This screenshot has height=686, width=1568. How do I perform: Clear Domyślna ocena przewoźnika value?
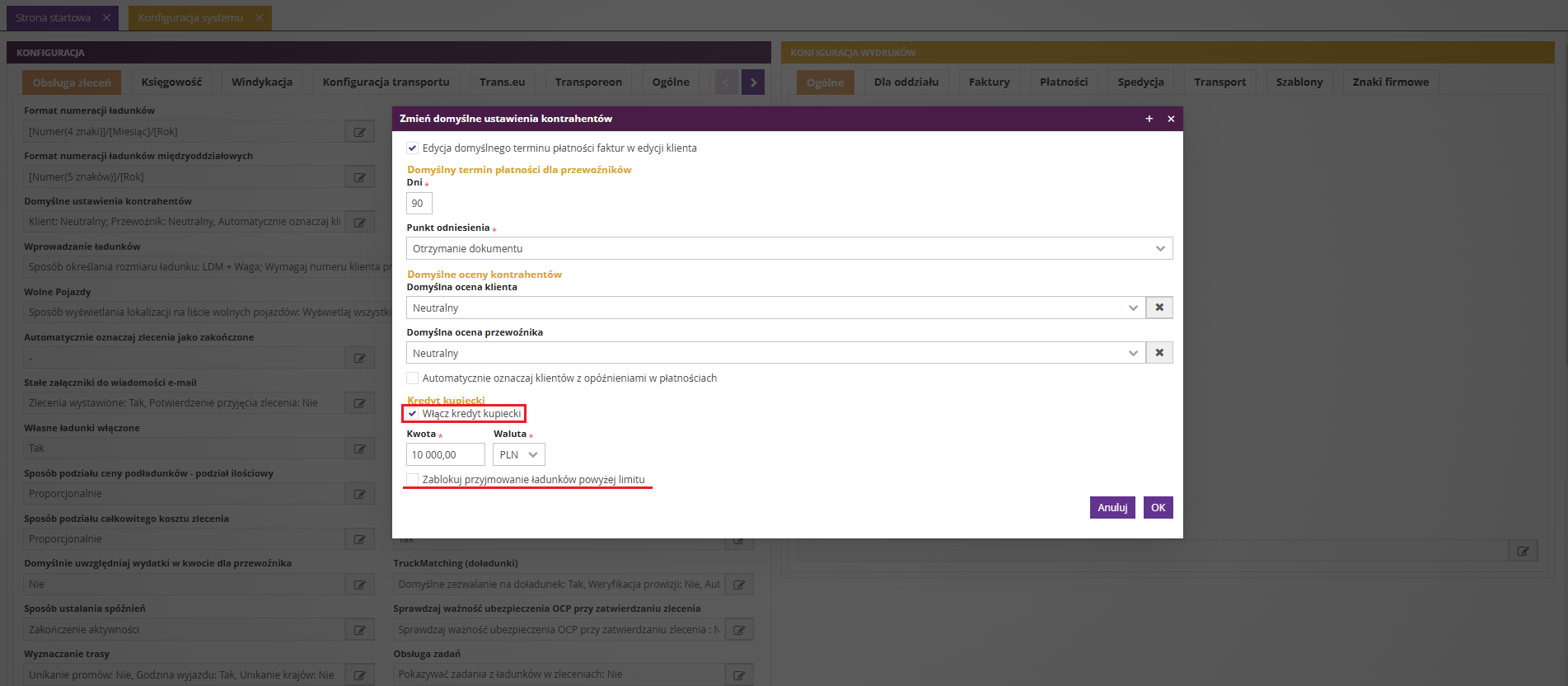point(1159,353)
